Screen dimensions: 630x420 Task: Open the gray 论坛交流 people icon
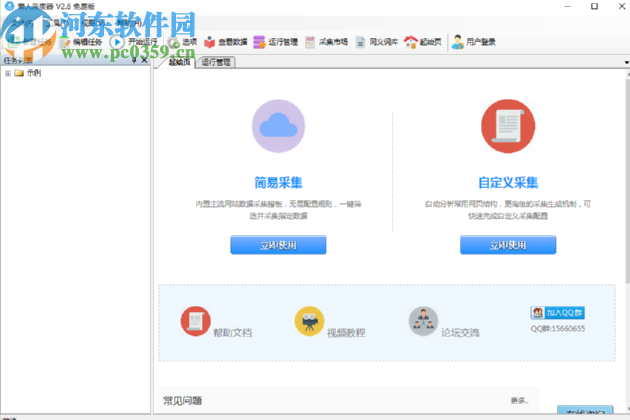pos(423,321)
